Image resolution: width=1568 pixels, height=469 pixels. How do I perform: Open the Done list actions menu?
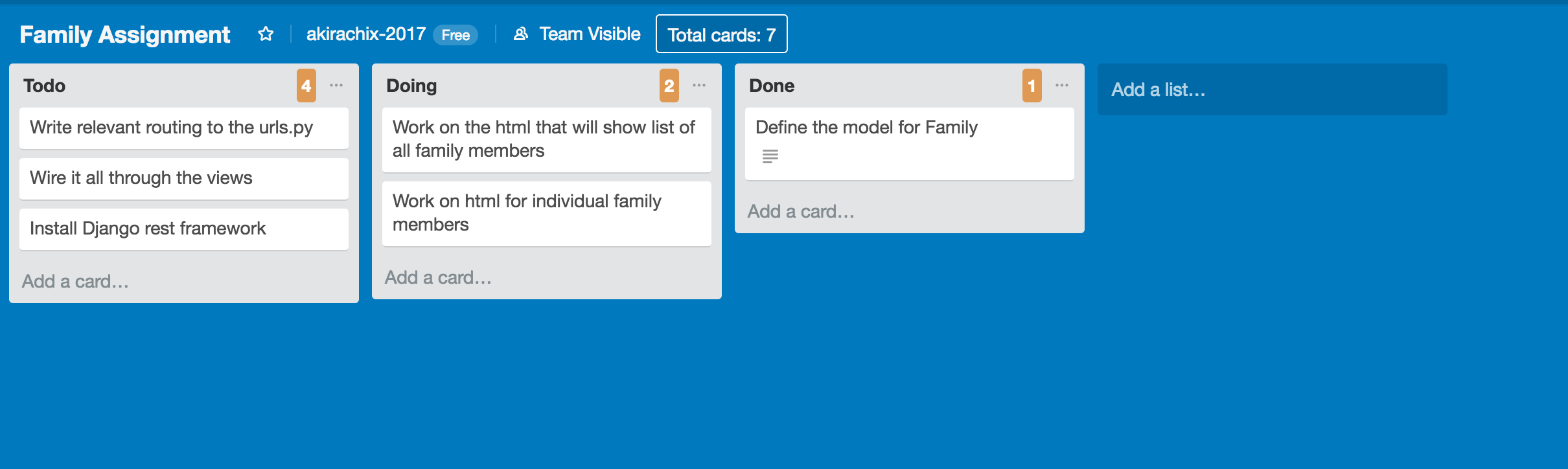click(1062, 86)
